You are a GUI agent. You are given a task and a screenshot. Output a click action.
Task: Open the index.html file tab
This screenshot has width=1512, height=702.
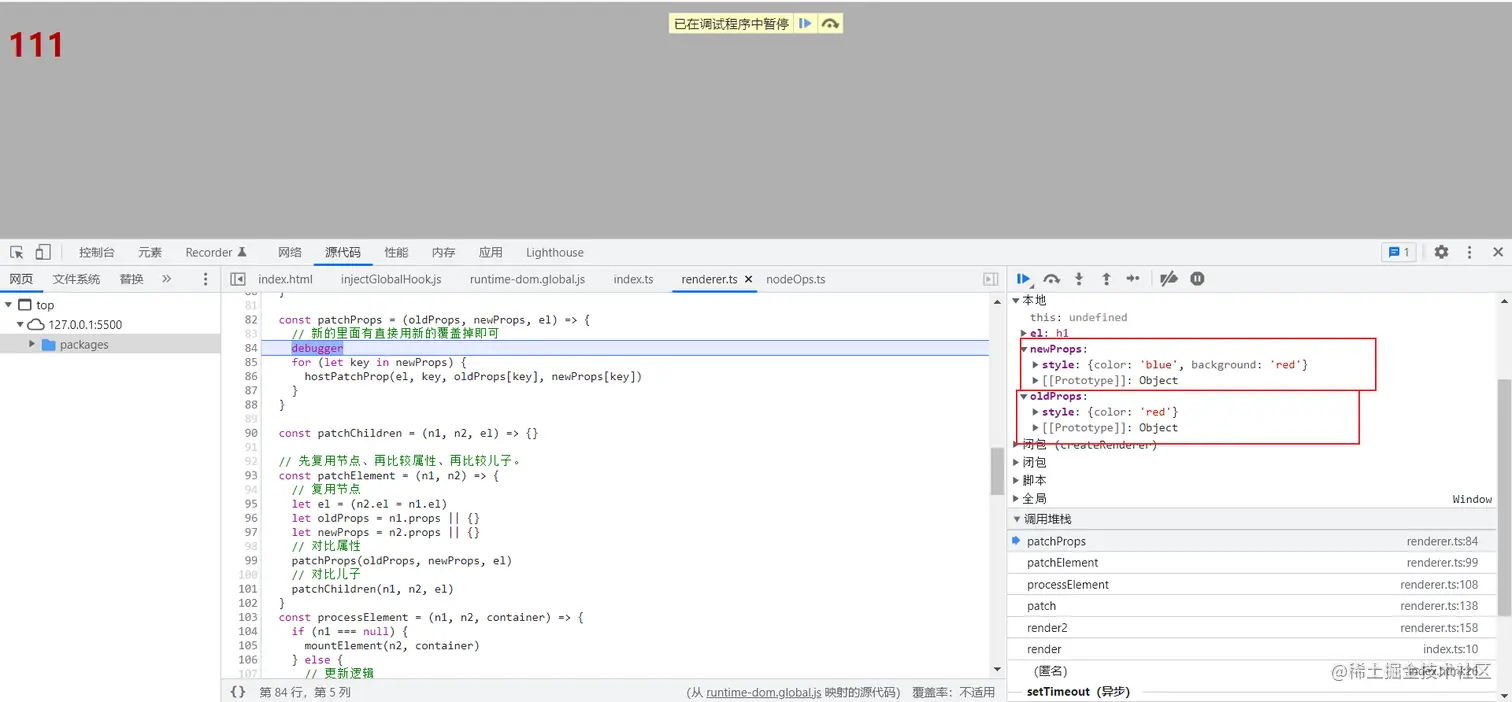point(285,279)
